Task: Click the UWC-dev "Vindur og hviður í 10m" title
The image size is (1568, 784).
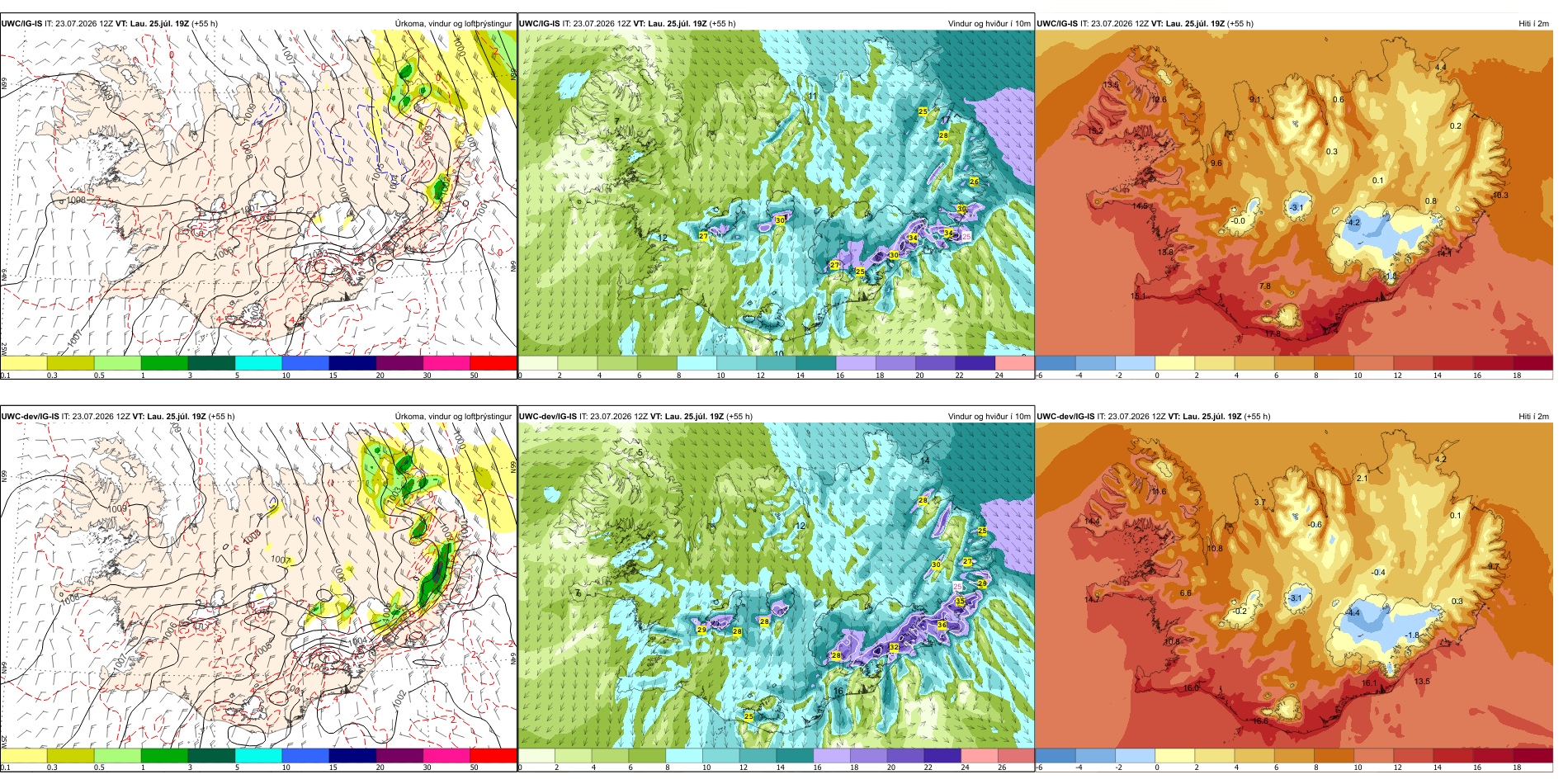Action: [989, 417]
